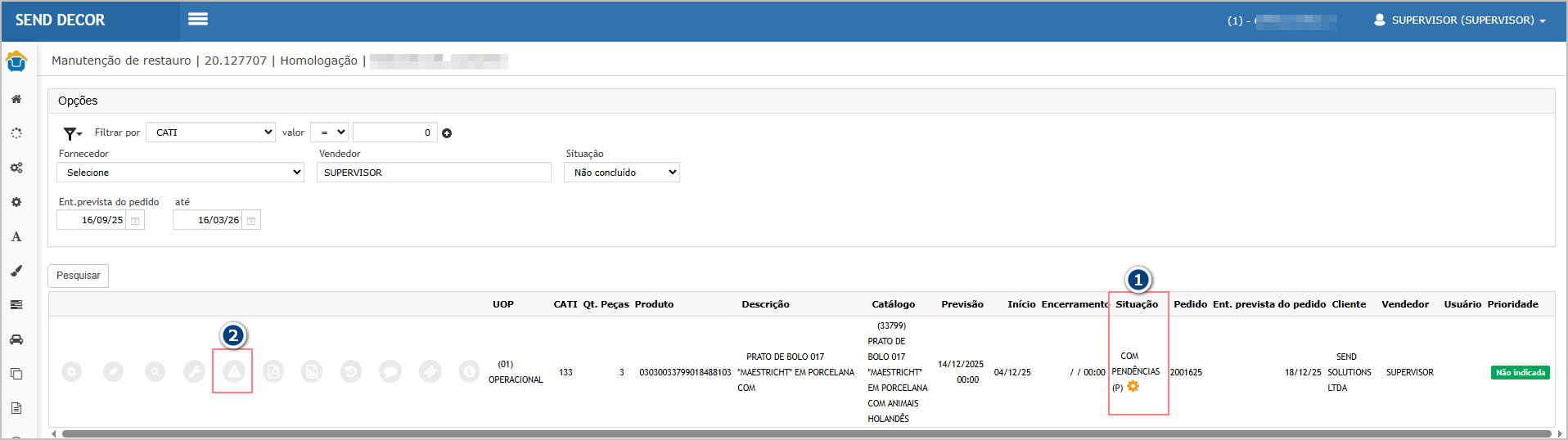Open the home icon in sidebar

coord(16,99)
